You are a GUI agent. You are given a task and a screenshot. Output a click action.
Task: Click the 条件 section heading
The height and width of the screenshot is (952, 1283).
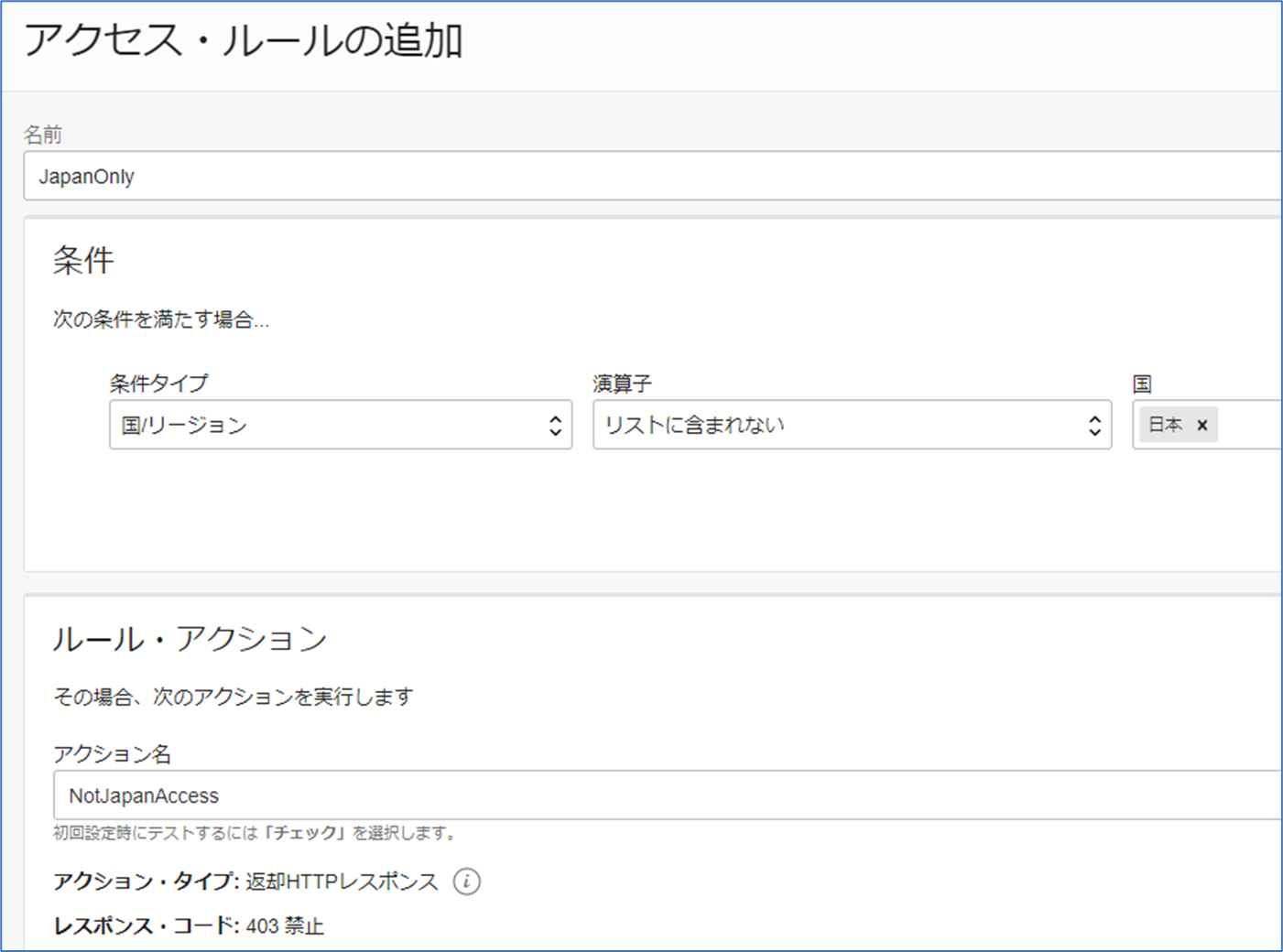tap(83, 261)
